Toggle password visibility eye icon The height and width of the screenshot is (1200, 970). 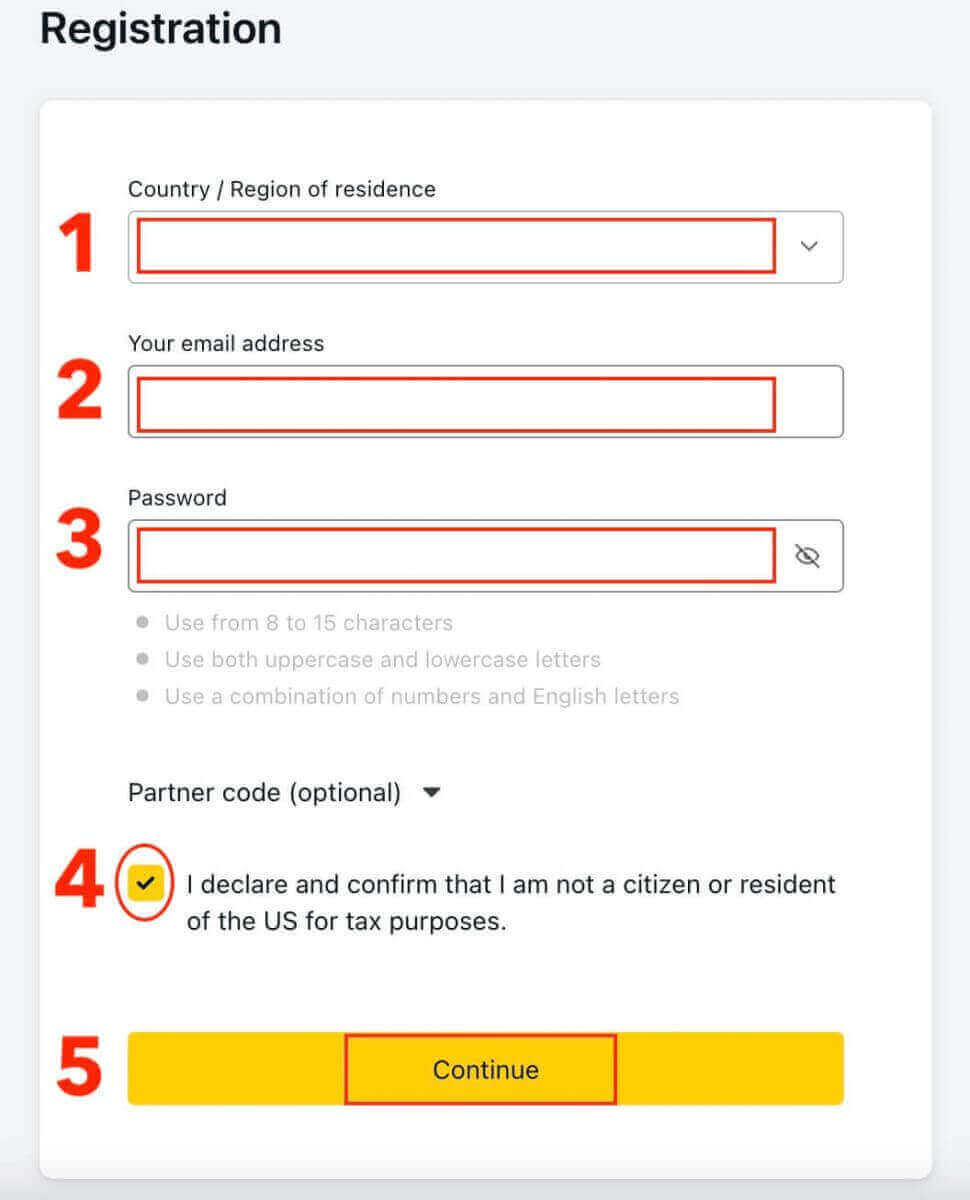807,556
